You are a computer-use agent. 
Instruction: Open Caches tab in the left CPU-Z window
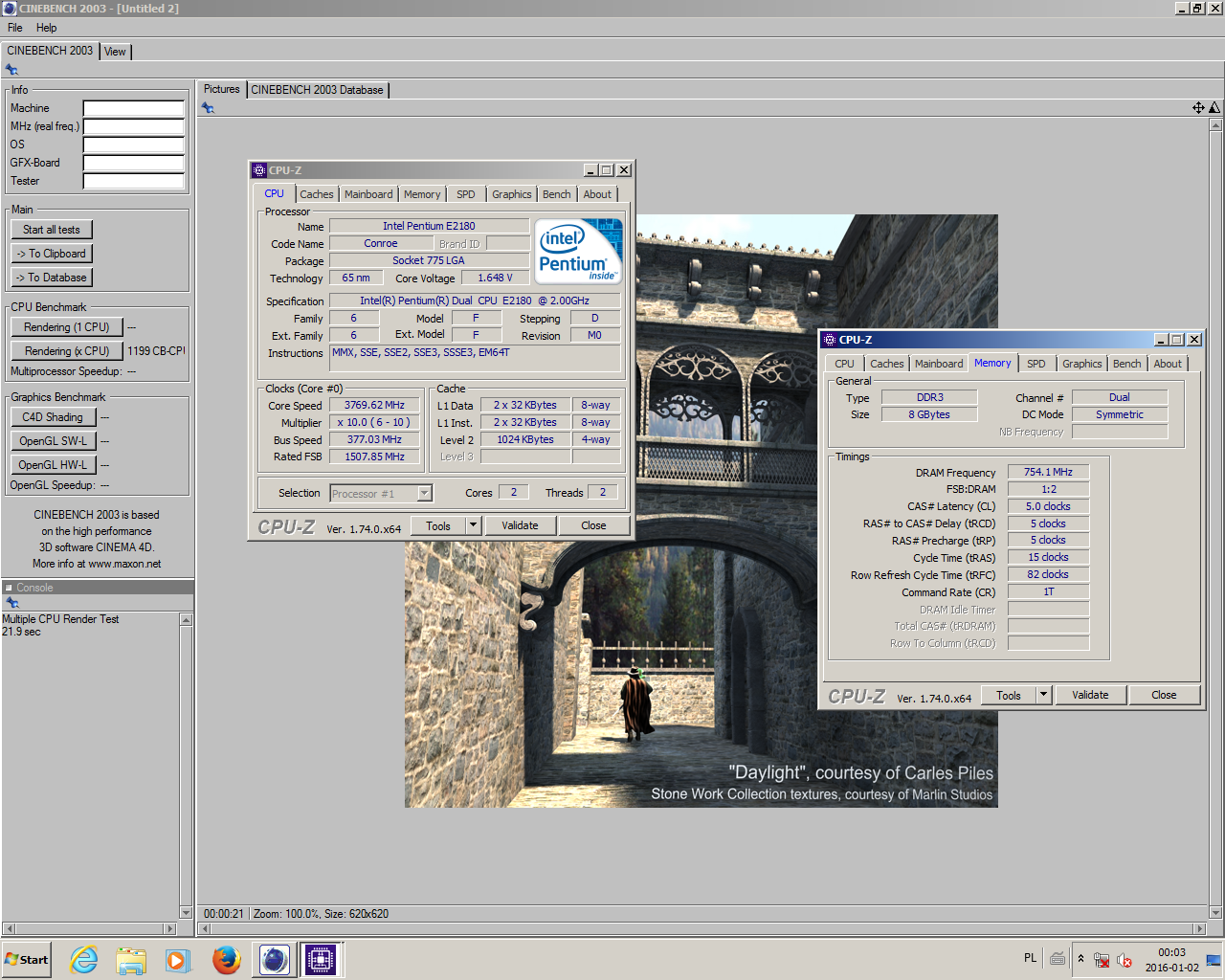(317, 194)
